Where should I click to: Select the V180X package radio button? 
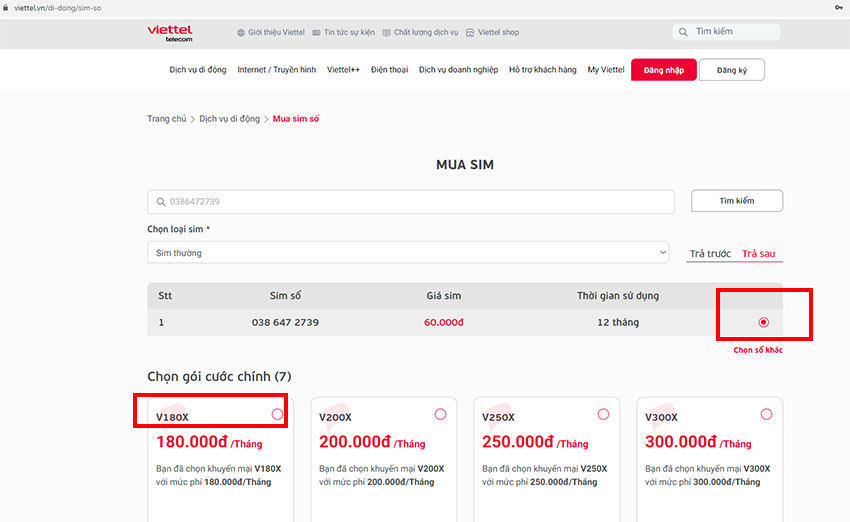277,414
